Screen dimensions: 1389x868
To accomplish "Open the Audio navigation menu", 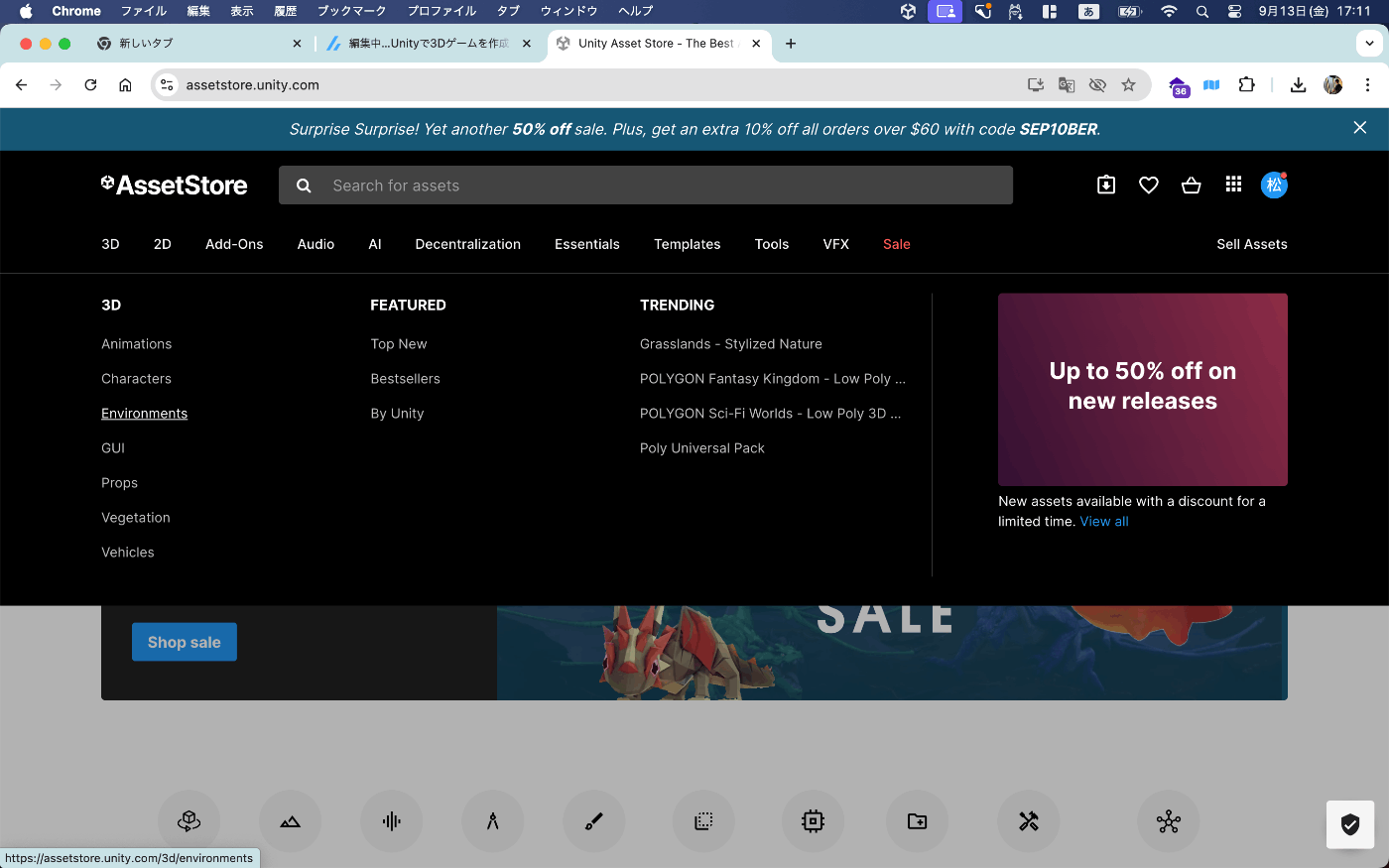I will (316, 244).
